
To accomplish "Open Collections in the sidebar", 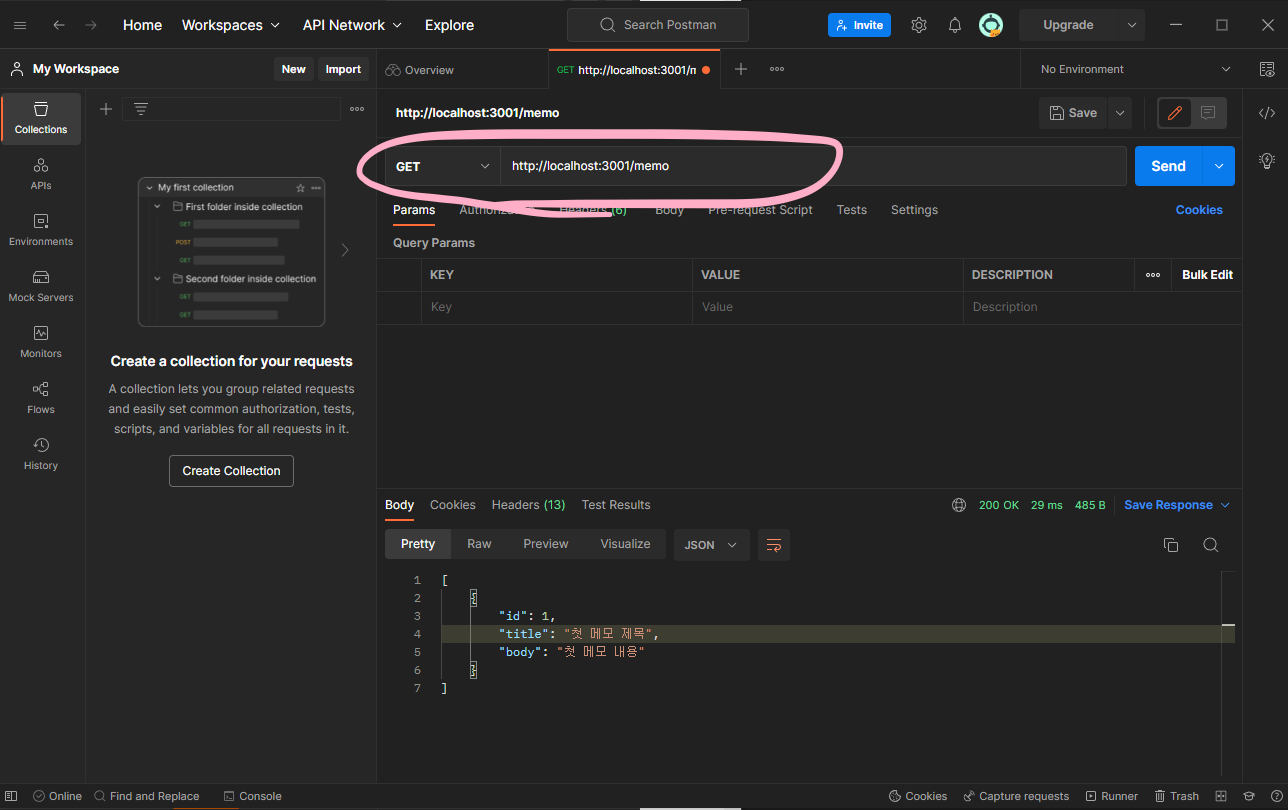I will tap(41, 118).
